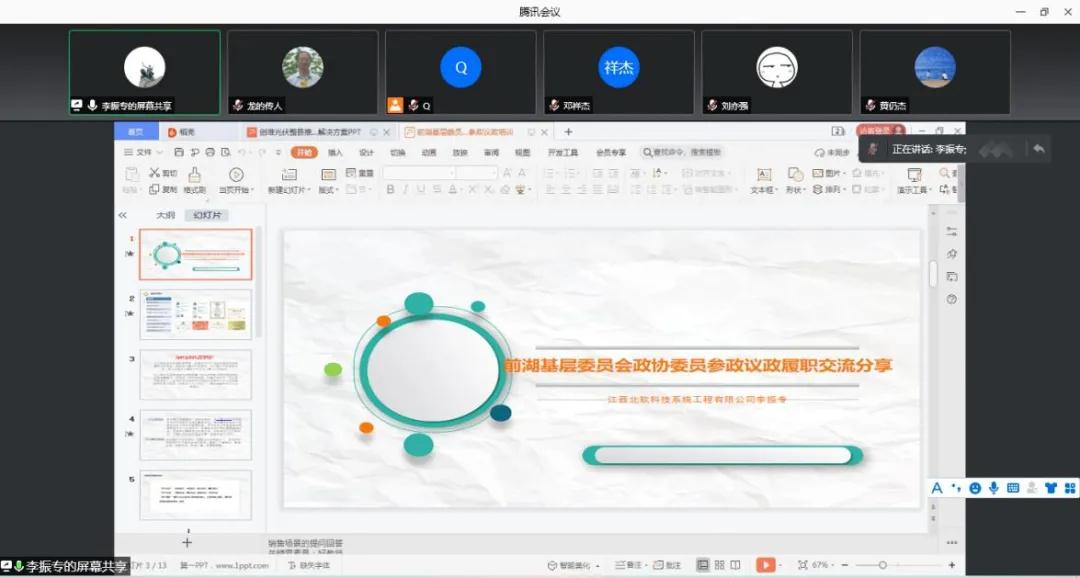Click the Print icon in quick access toolbar
Image resolution: width=1080 pixels, height=578 pixels.
click(210, 152)
